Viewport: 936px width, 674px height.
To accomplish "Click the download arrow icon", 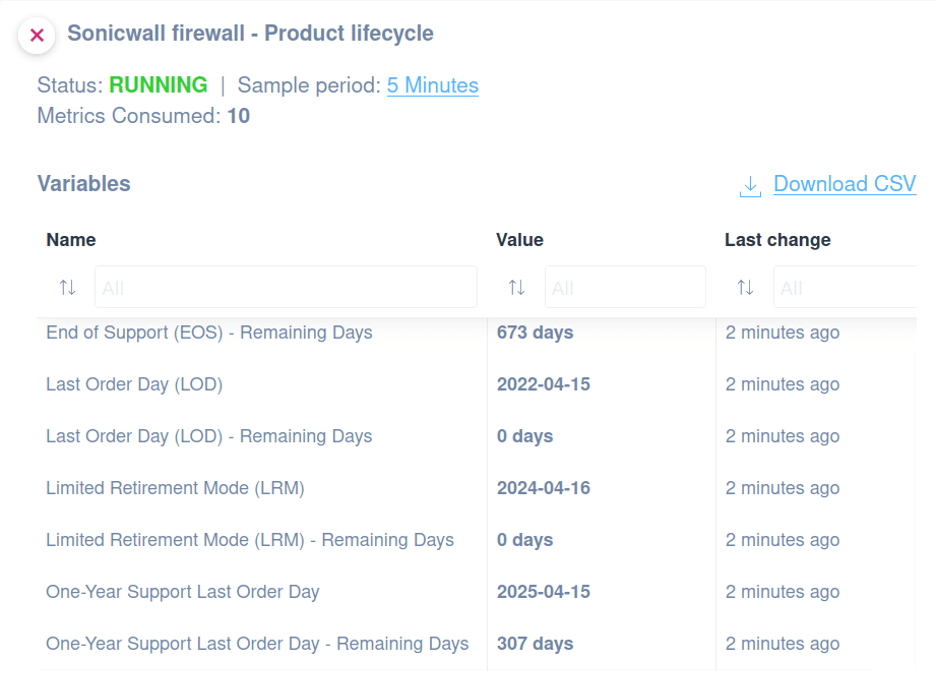I will click(x=750, y=186).
